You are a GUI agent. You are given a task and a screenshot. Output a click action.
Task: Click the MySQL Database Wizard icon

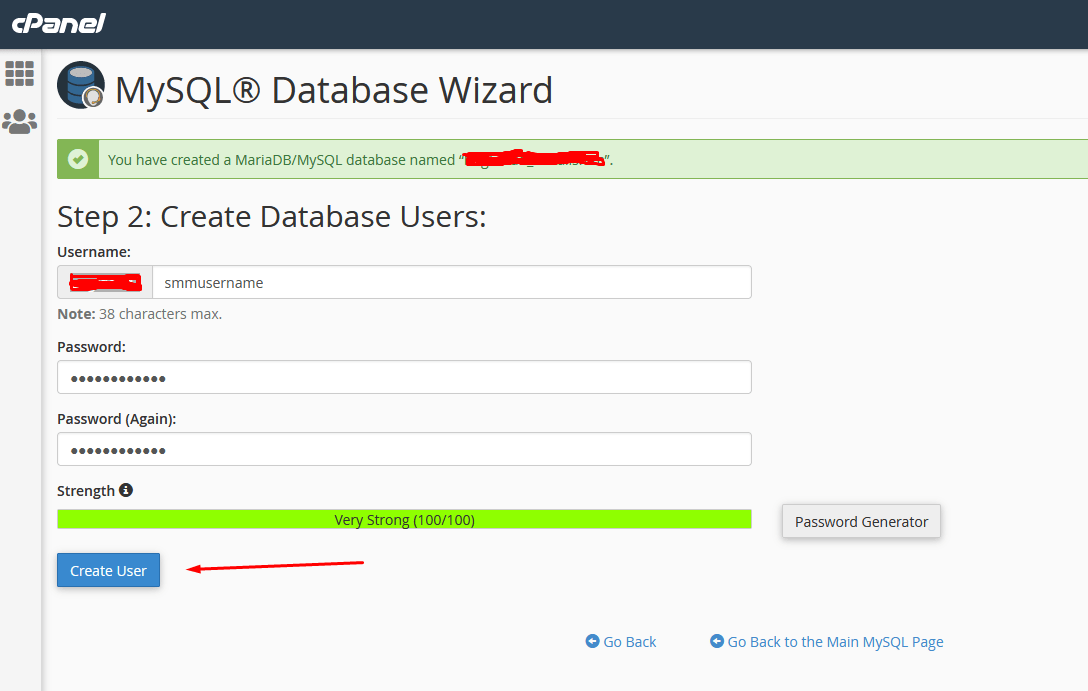[x=81, y=86]
